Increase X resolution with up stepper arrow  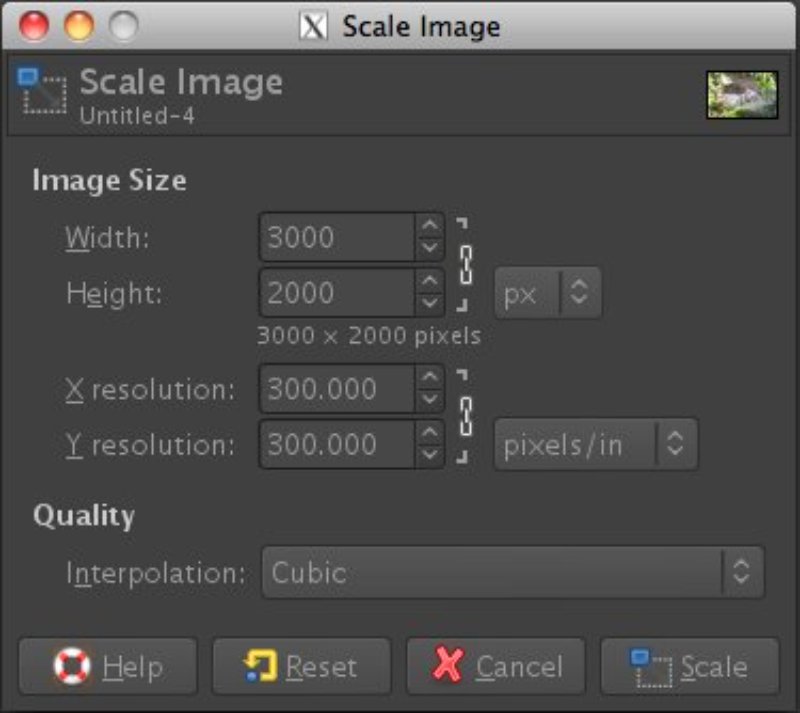[x=430, y=379]
